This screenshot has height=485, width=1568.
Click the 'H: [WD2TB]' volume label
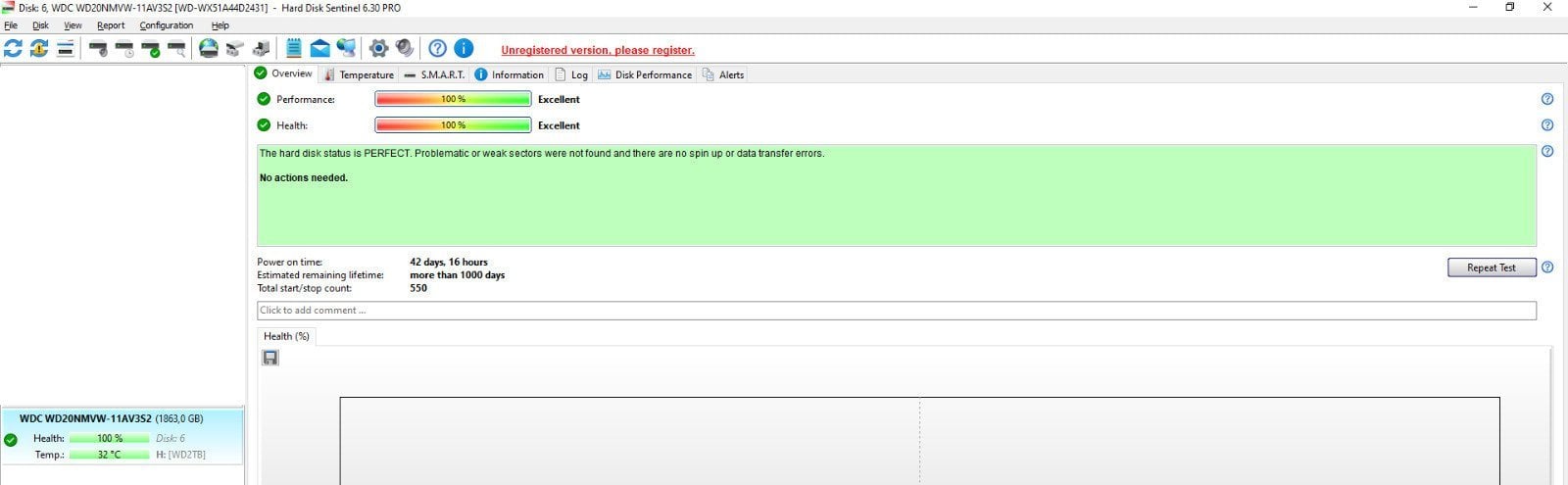pyautogui.click(x=181, y=455)
